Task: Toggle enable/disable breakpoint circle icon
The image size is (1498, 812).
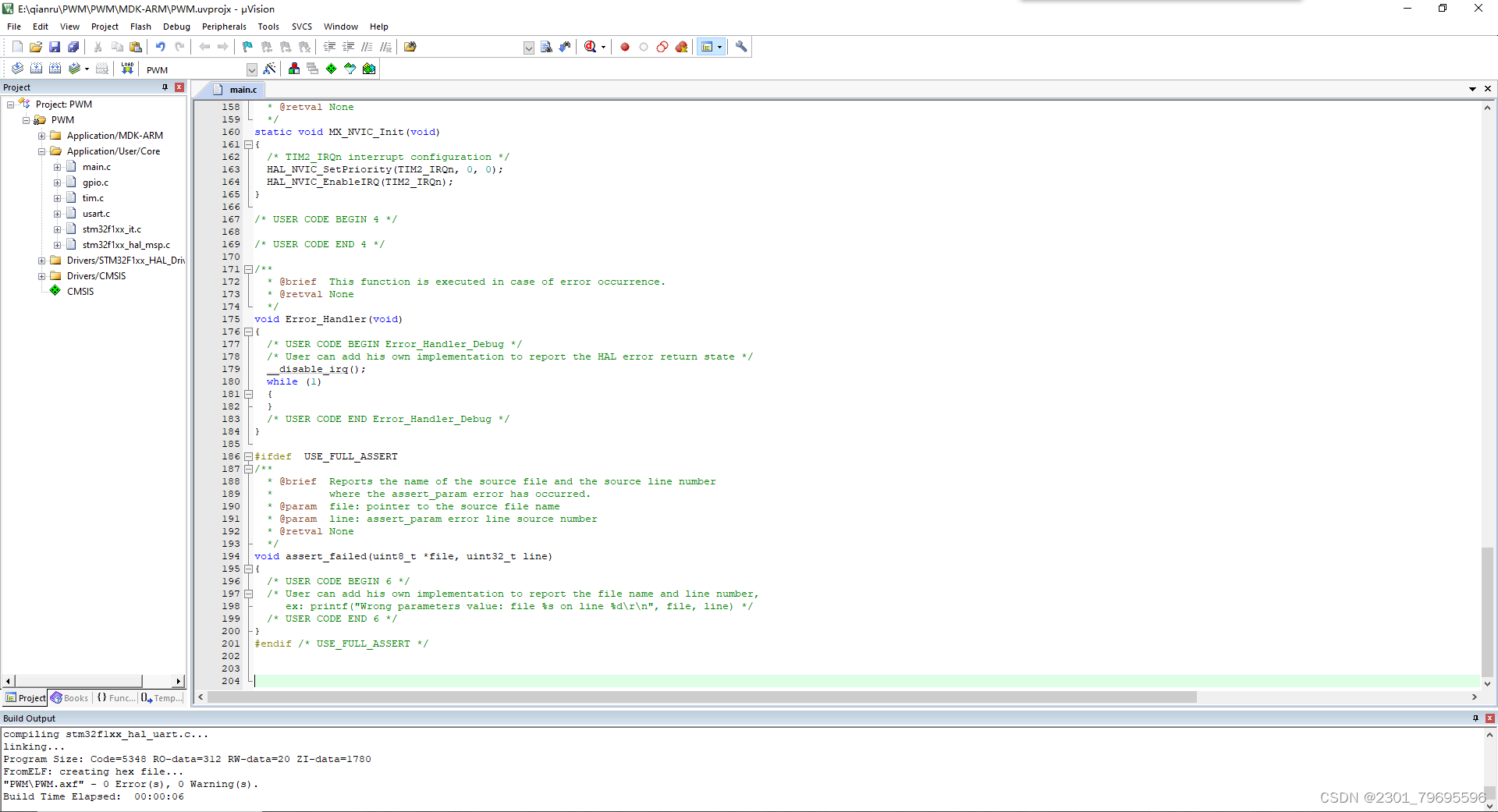Action: tap(644, 47)
